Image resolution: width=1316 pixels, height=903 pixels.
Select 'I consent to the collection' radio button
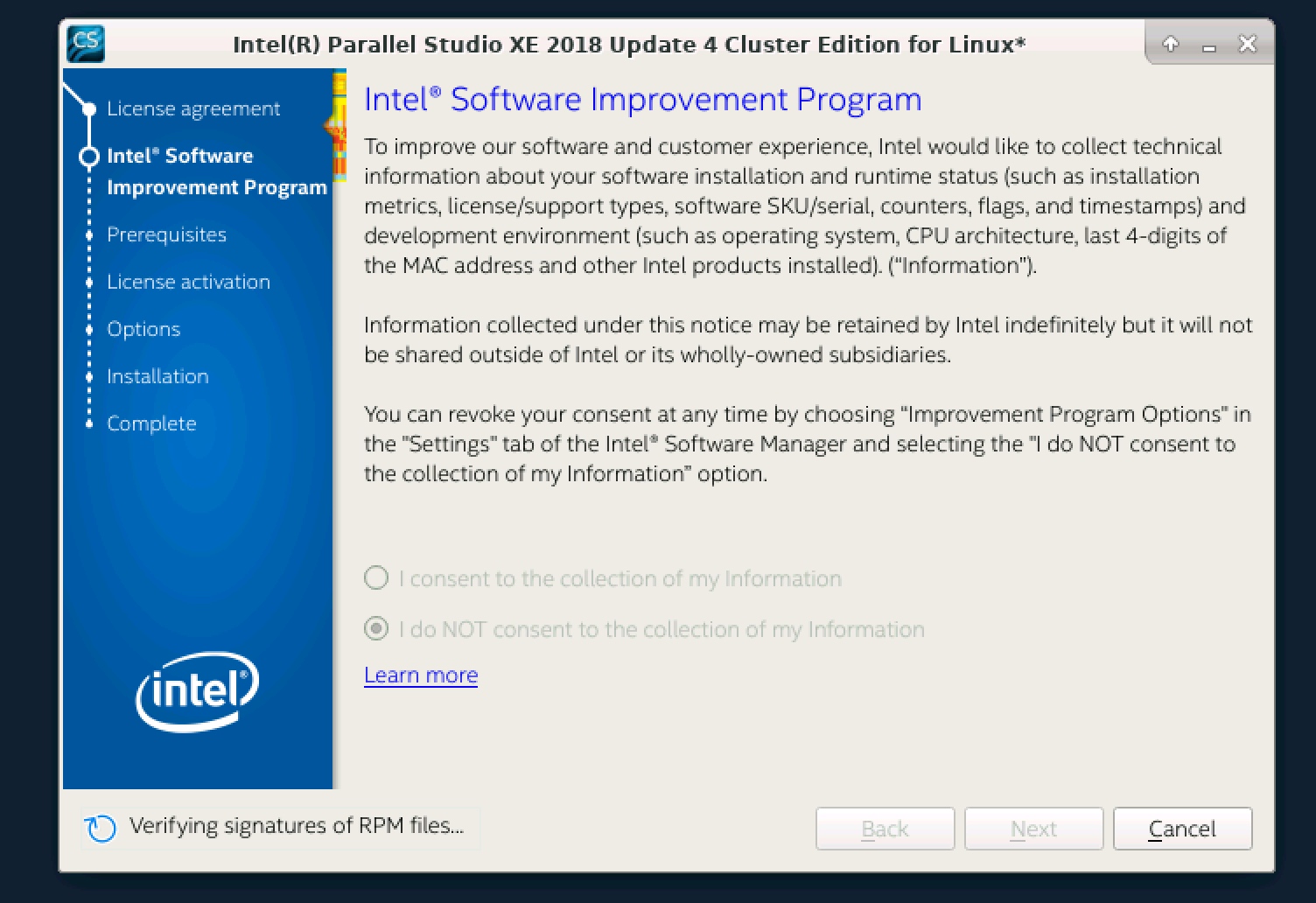[376, 578]
